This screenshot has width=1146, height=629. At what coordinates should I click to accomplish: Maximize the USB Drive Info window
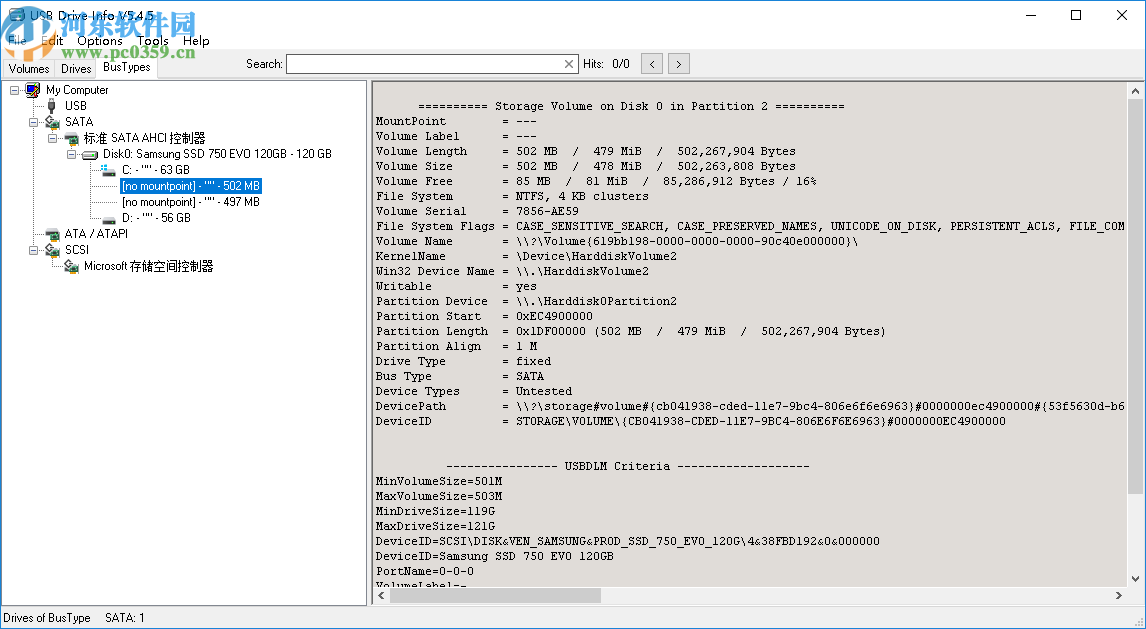[x=1076, y=15]
